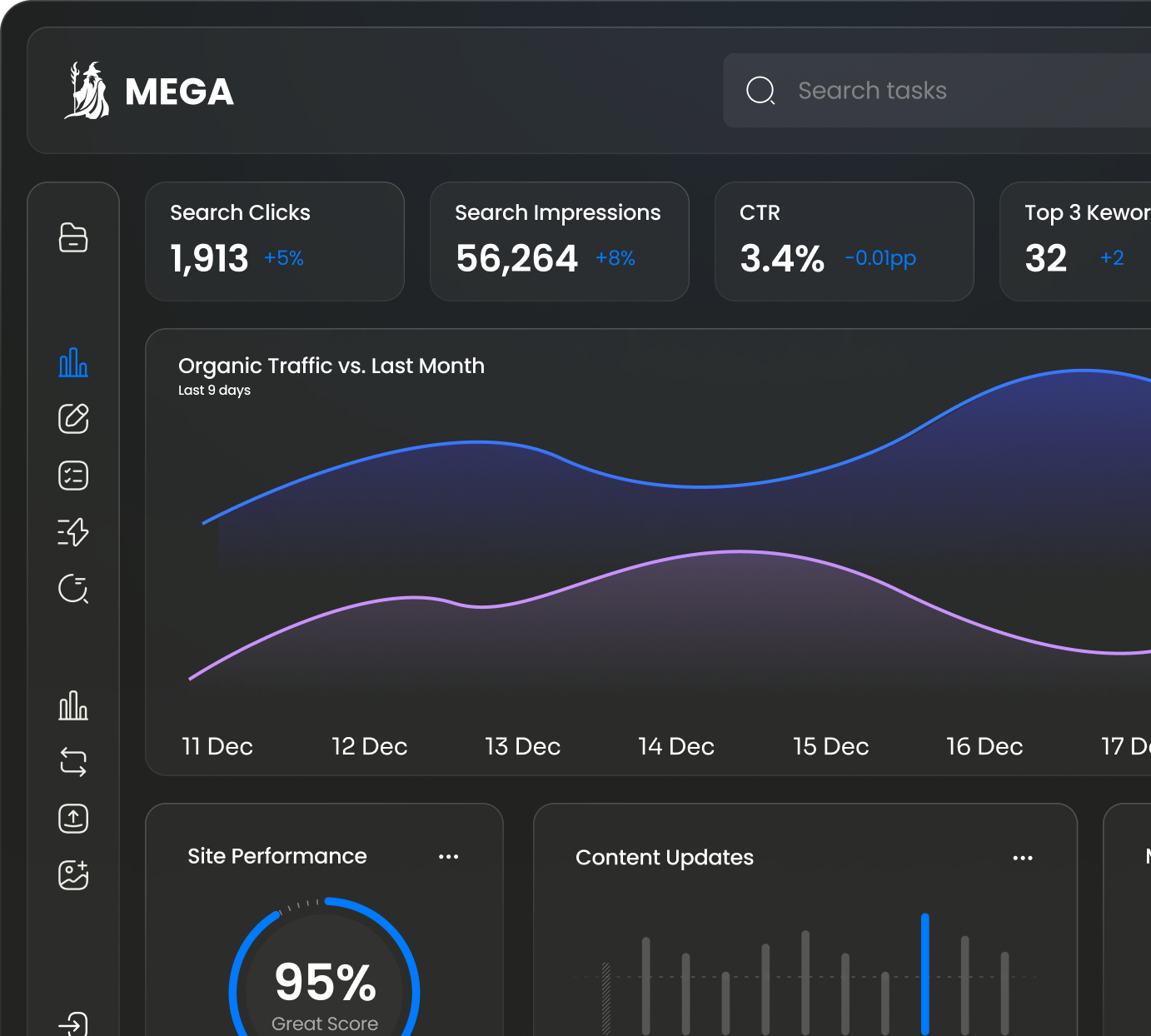Select the highlighted blue bar in Content Updates
The width and height of the screenshot is (1151, 1036).
tap(924, 973)
